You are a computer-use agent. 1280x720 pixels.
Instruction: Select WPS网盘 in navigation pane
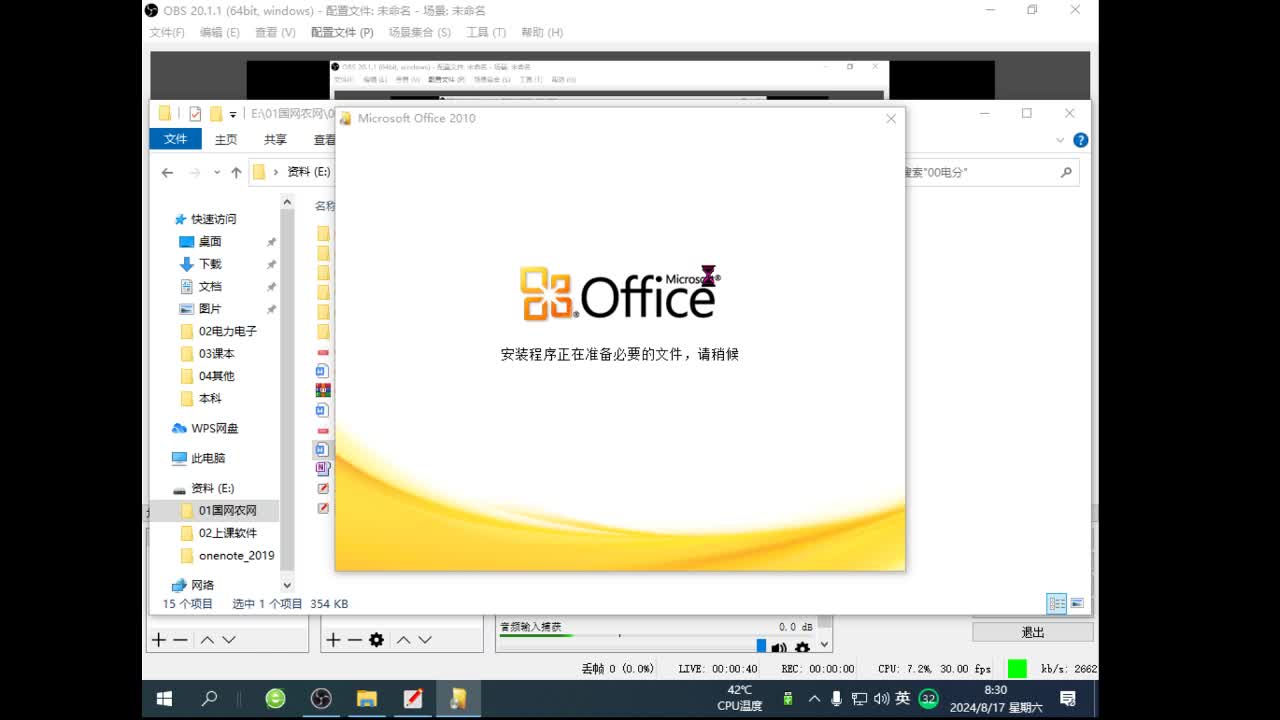214,428
